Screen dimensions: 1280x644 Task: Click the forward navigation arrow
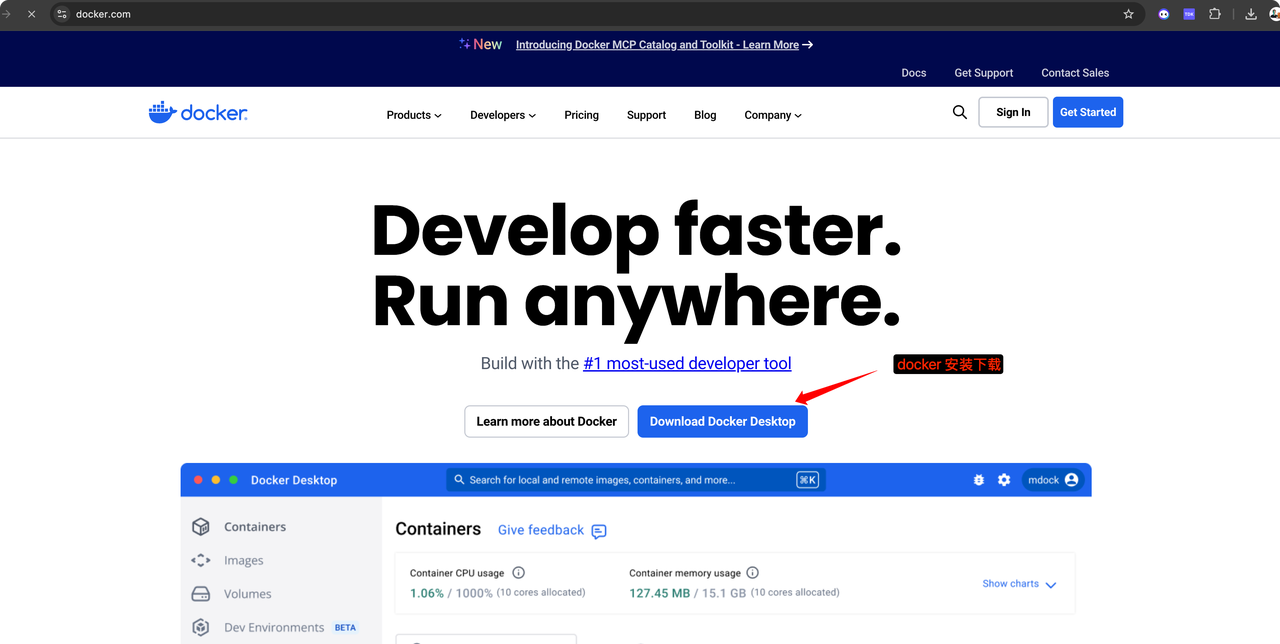(6, 14)
